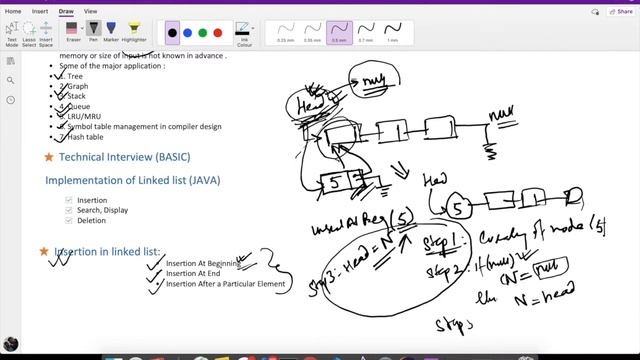Click the LRU/MRU list item

[x=84, y=116]
